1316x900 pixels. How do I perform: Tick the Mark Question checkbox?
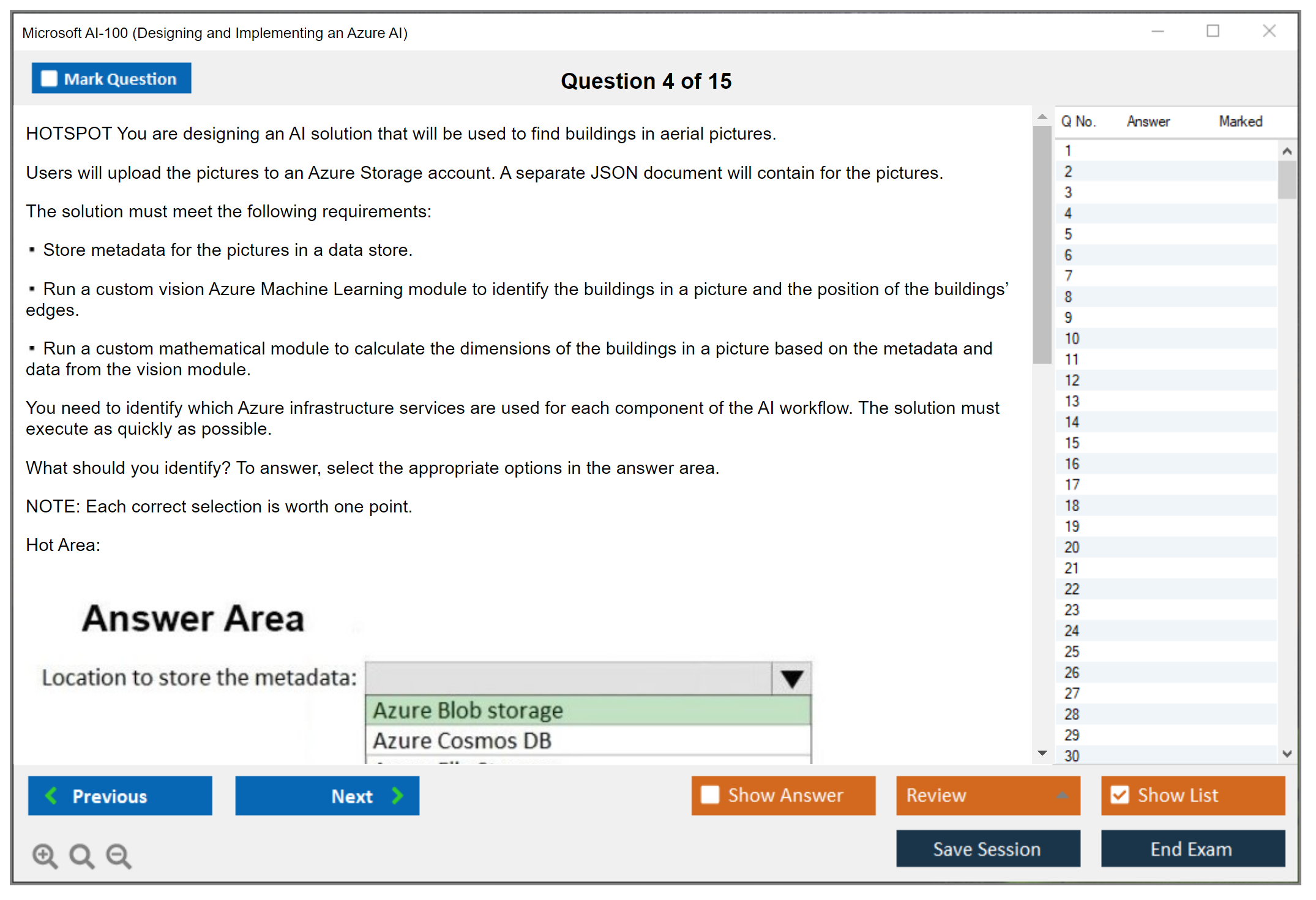(x=49, y=78)
